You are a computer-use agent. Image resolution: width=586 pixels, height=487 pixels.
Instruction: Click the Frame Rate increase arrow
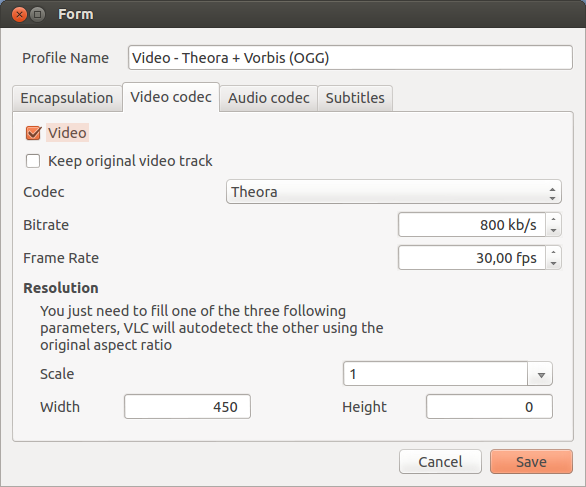click(553, 252)
